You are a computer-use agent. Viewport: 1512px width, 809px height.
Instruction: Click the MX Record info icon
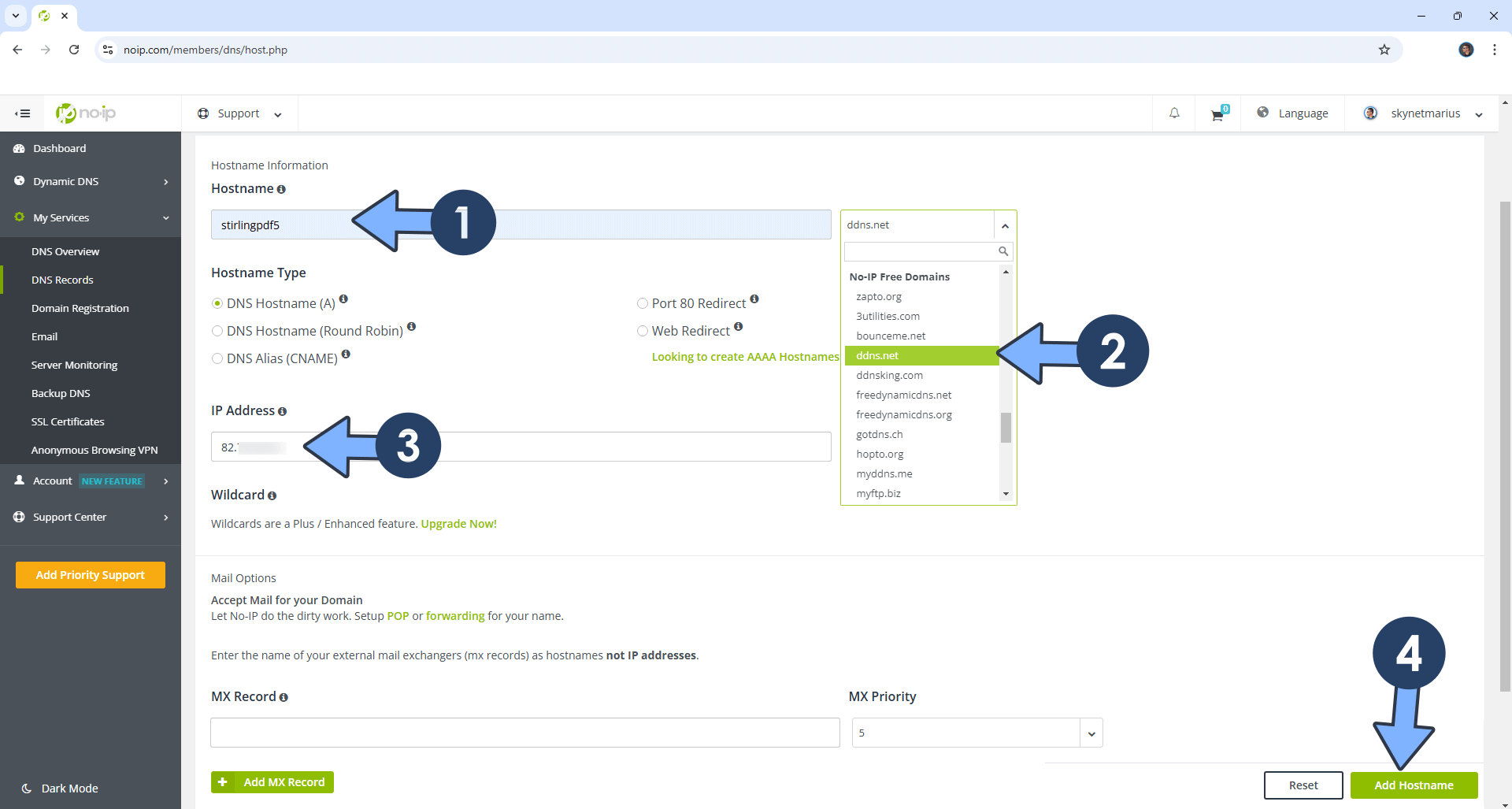[x=283, y=698]
